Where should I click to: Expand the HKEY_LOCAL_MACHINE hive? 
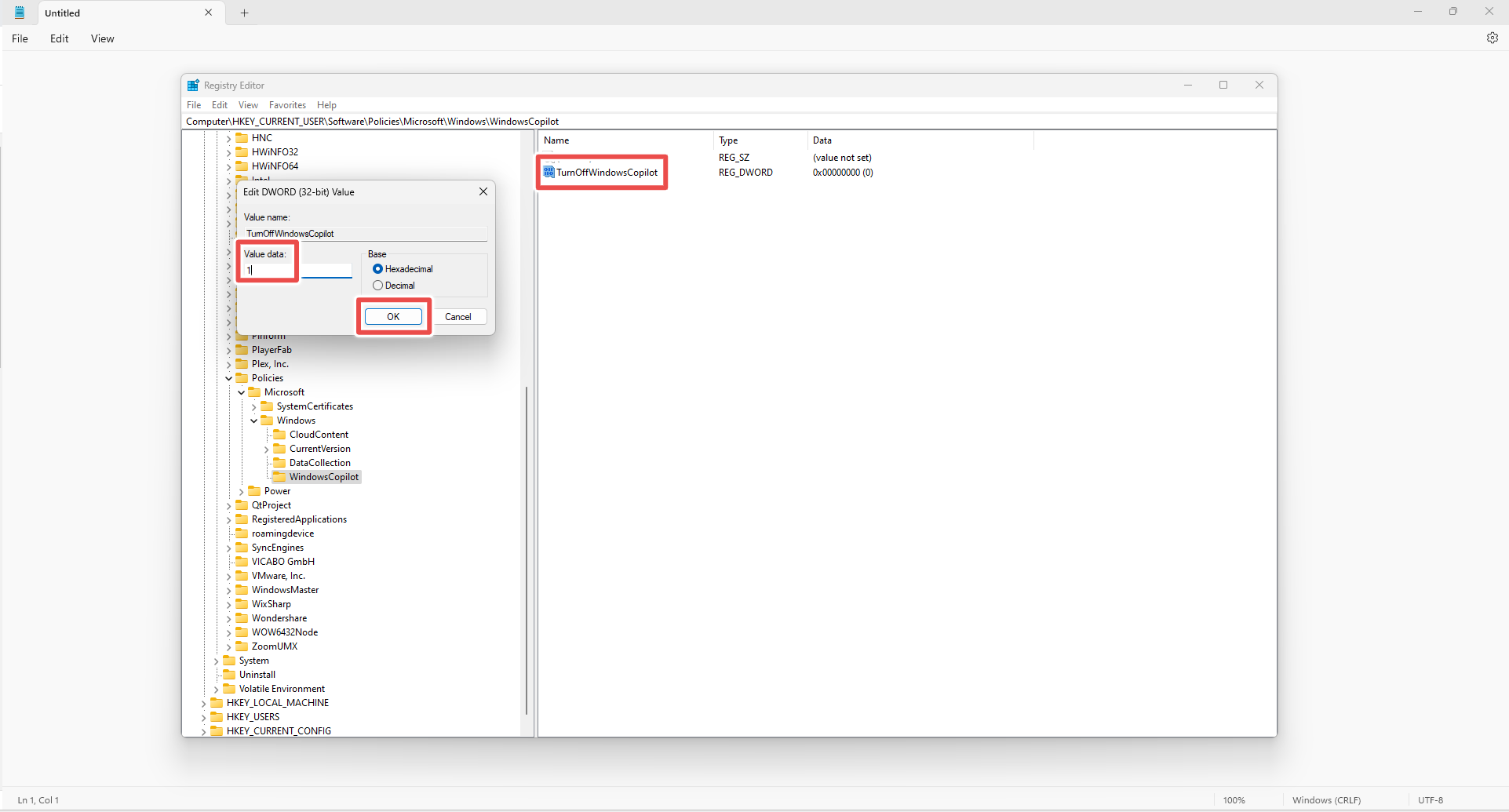click(204, 703)
